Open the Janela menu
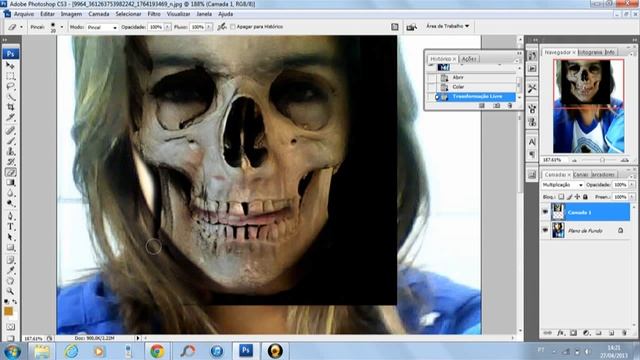 204,14
